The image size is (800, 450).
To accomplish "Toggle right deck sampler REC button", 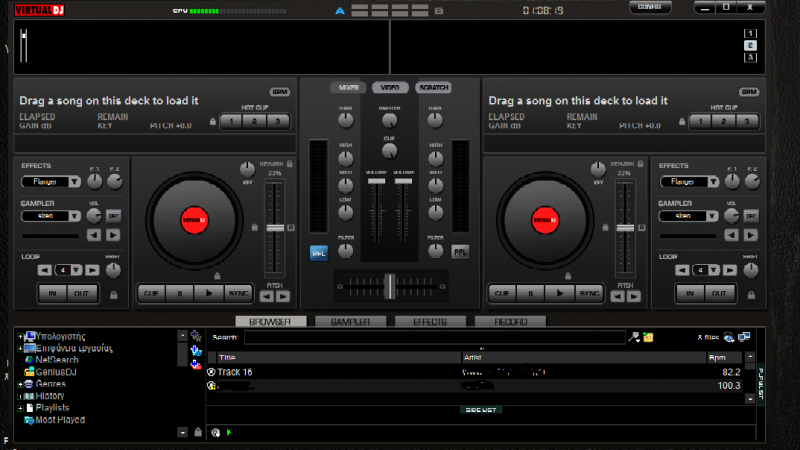I will tap(751, 216).
